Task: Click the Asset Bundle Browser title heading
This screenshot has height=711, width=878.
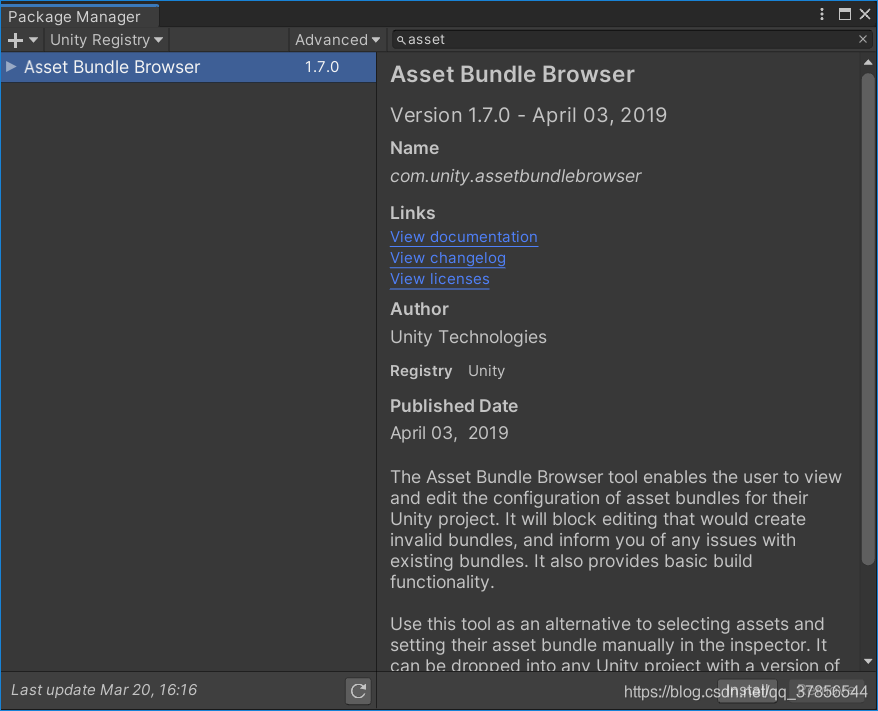Action: click(x=512, y=74)
